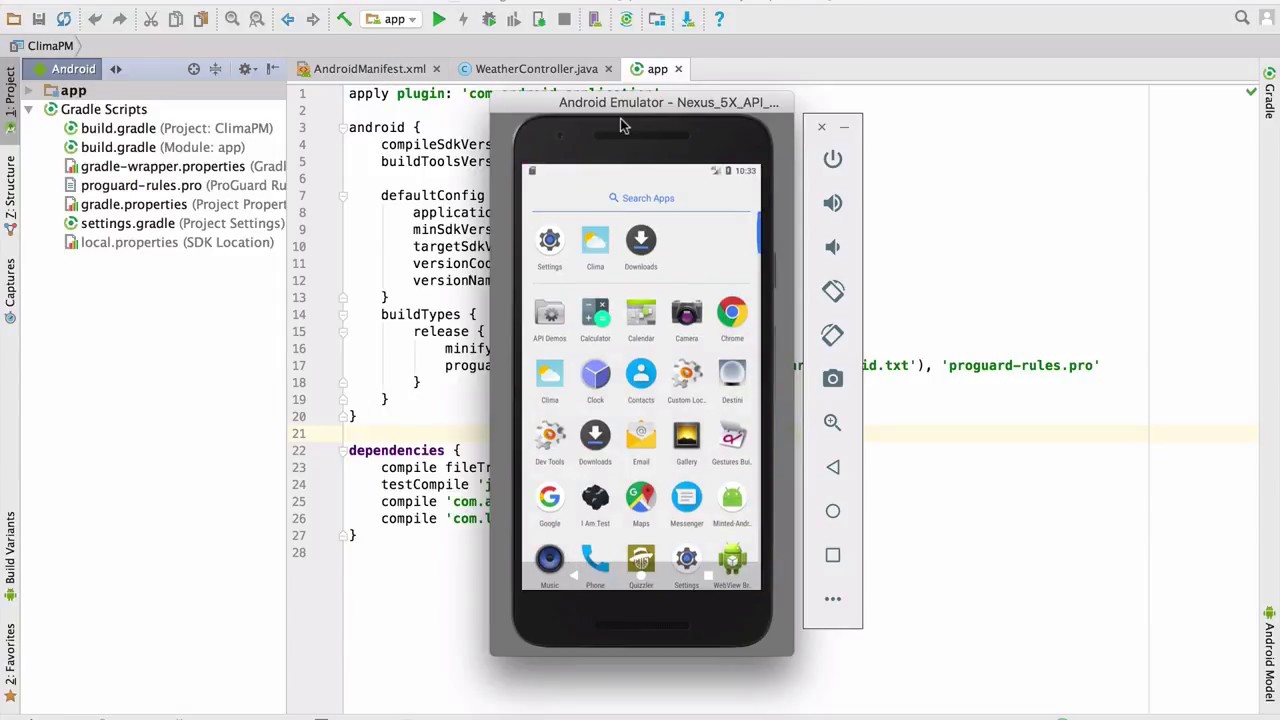
Task: Redo with the forward arrow icon
Action: point(119,19)
